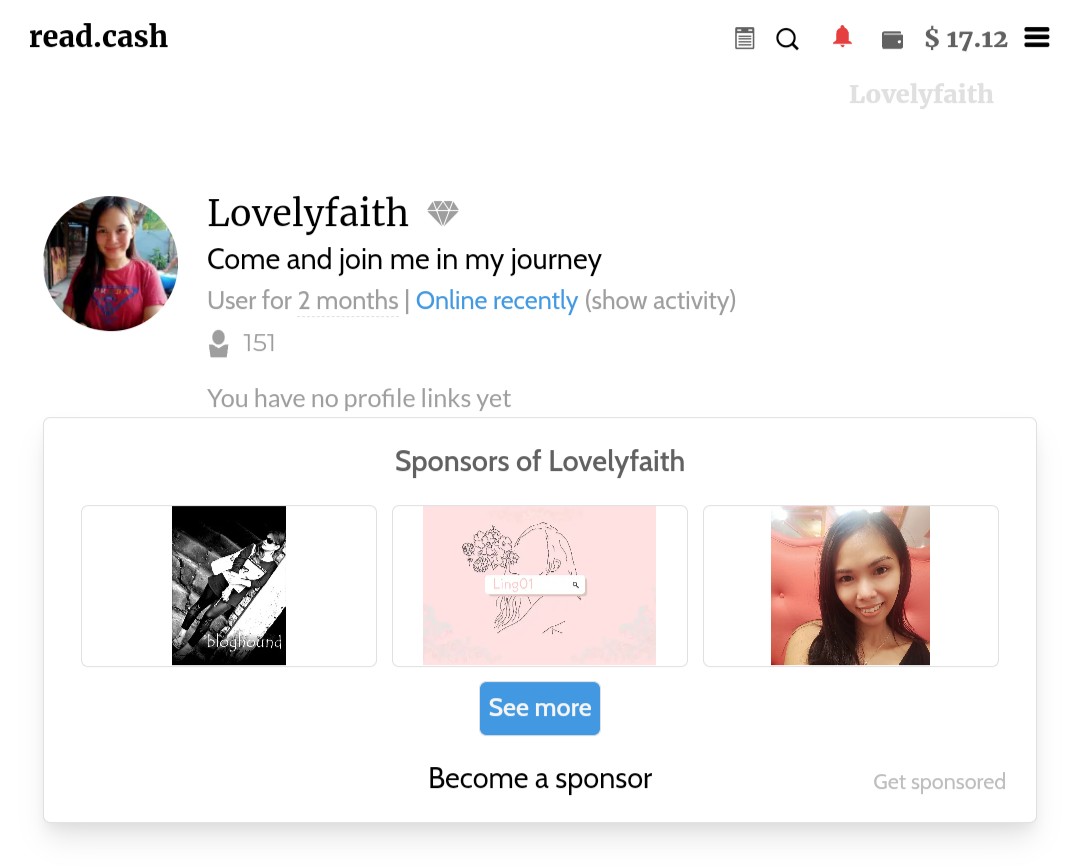Open the wallet icon
The image size is (1080, 868).
click(x=892, y=40)
